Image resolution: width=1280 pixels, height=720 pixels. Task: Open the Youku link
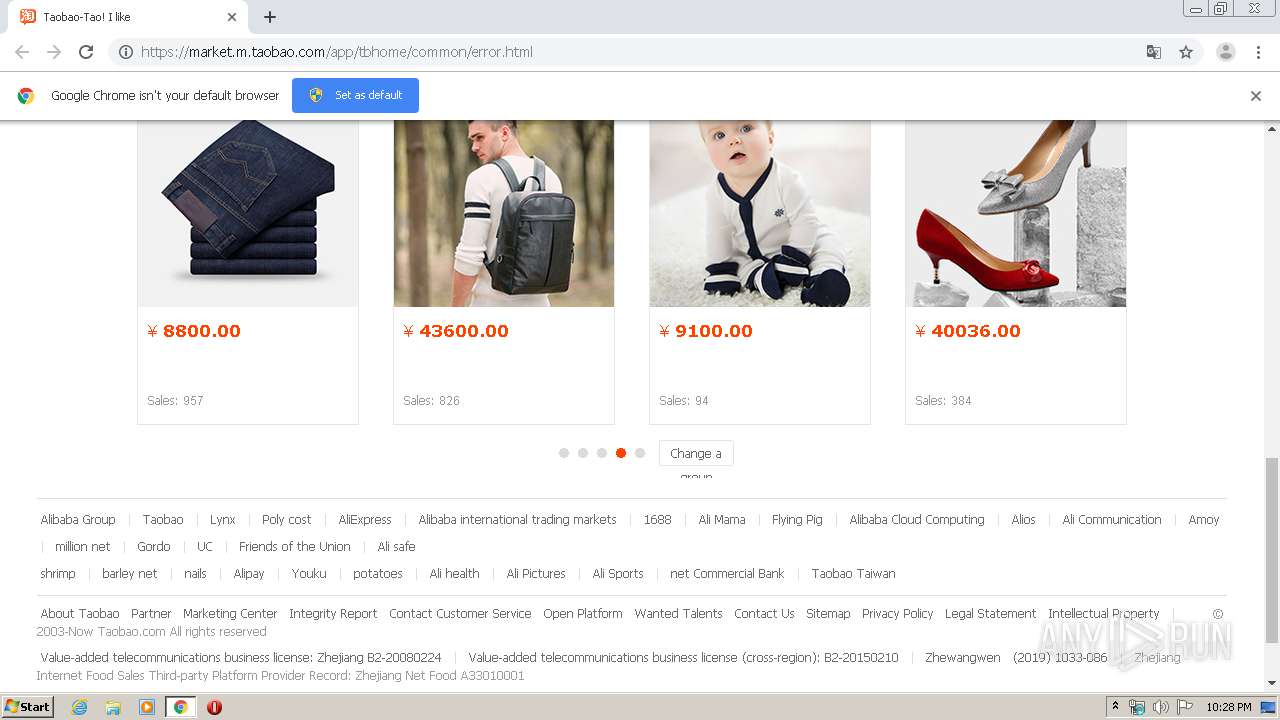tap(309, 574)
